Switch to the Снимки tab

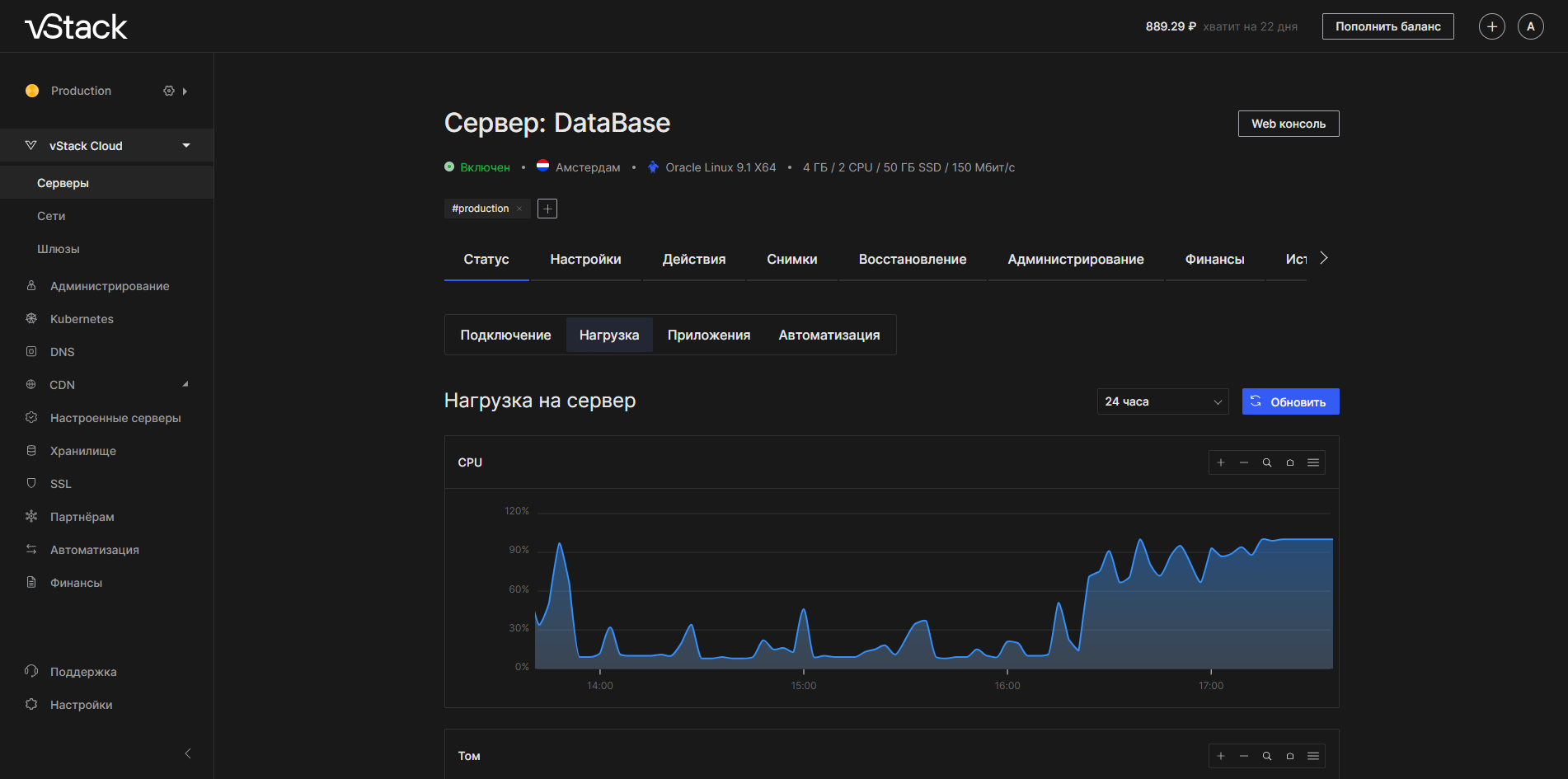click(x=791, y=260)
